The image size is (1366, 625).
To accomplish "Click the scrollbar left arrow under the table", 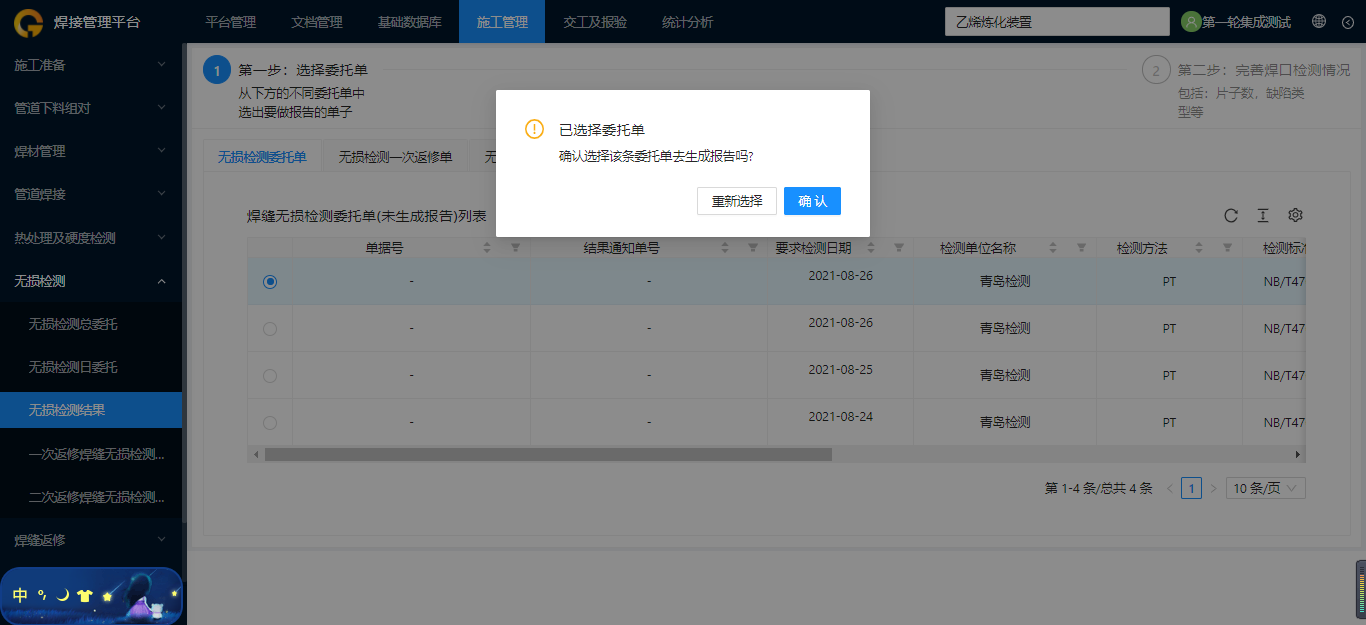I will click(x=256, y=454).
